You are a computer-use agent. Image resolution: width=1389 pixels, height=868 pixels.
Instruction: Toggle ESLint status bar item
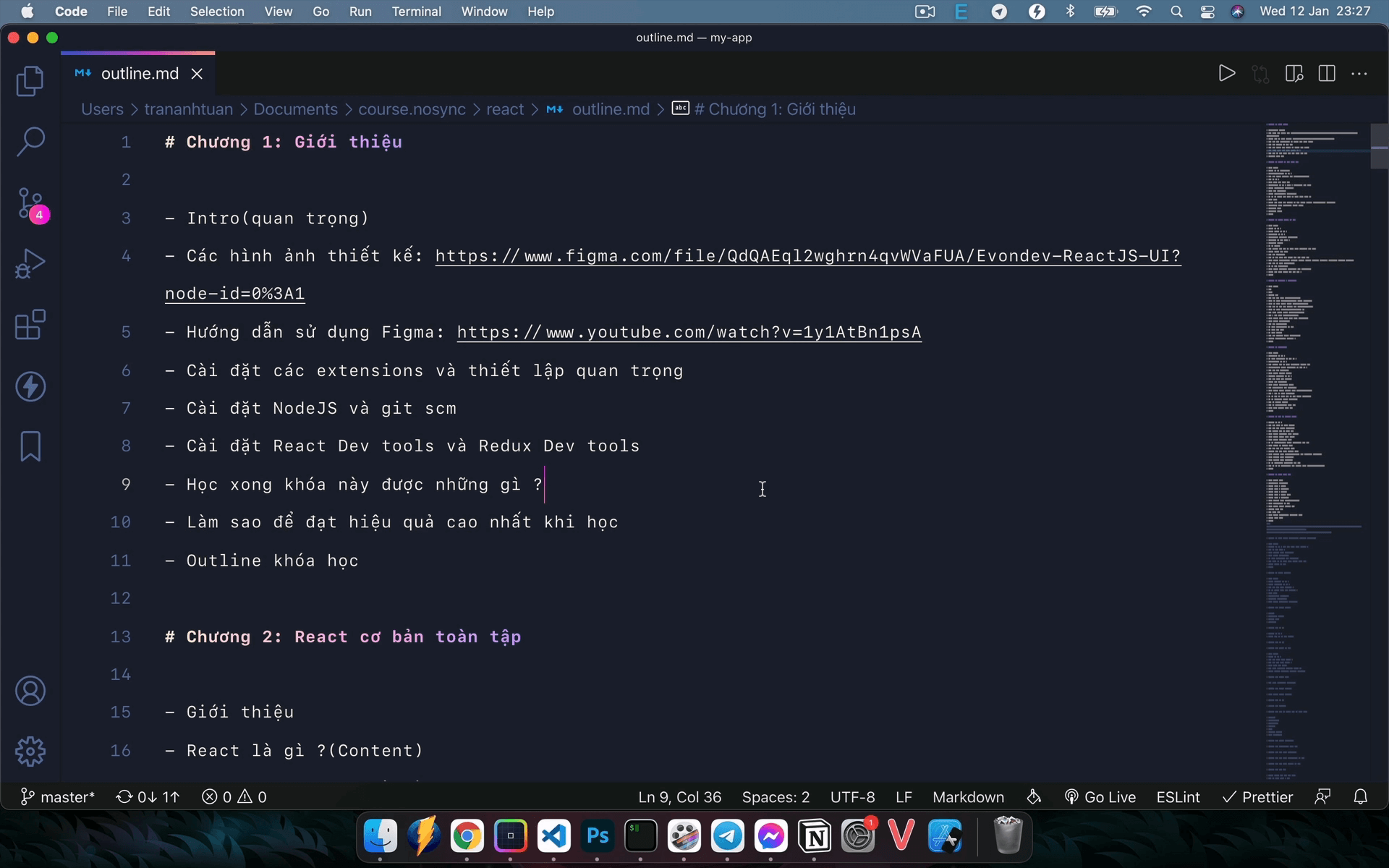[x=1178, y=797]
